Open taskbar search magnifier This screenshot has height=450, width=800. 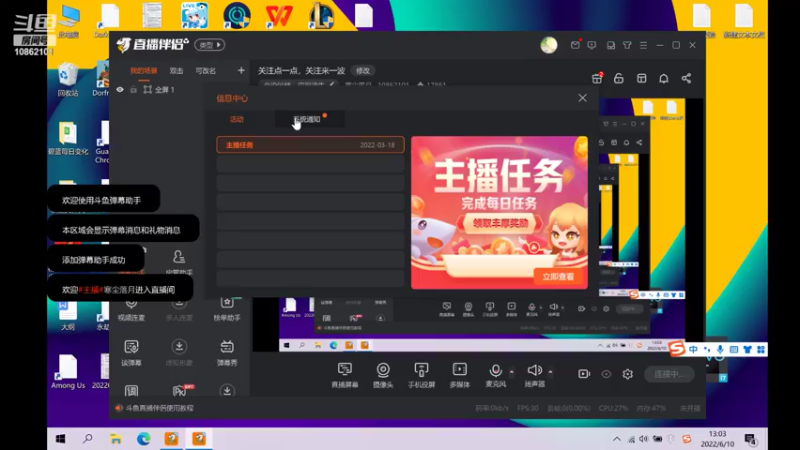click(x=88, y=439)
